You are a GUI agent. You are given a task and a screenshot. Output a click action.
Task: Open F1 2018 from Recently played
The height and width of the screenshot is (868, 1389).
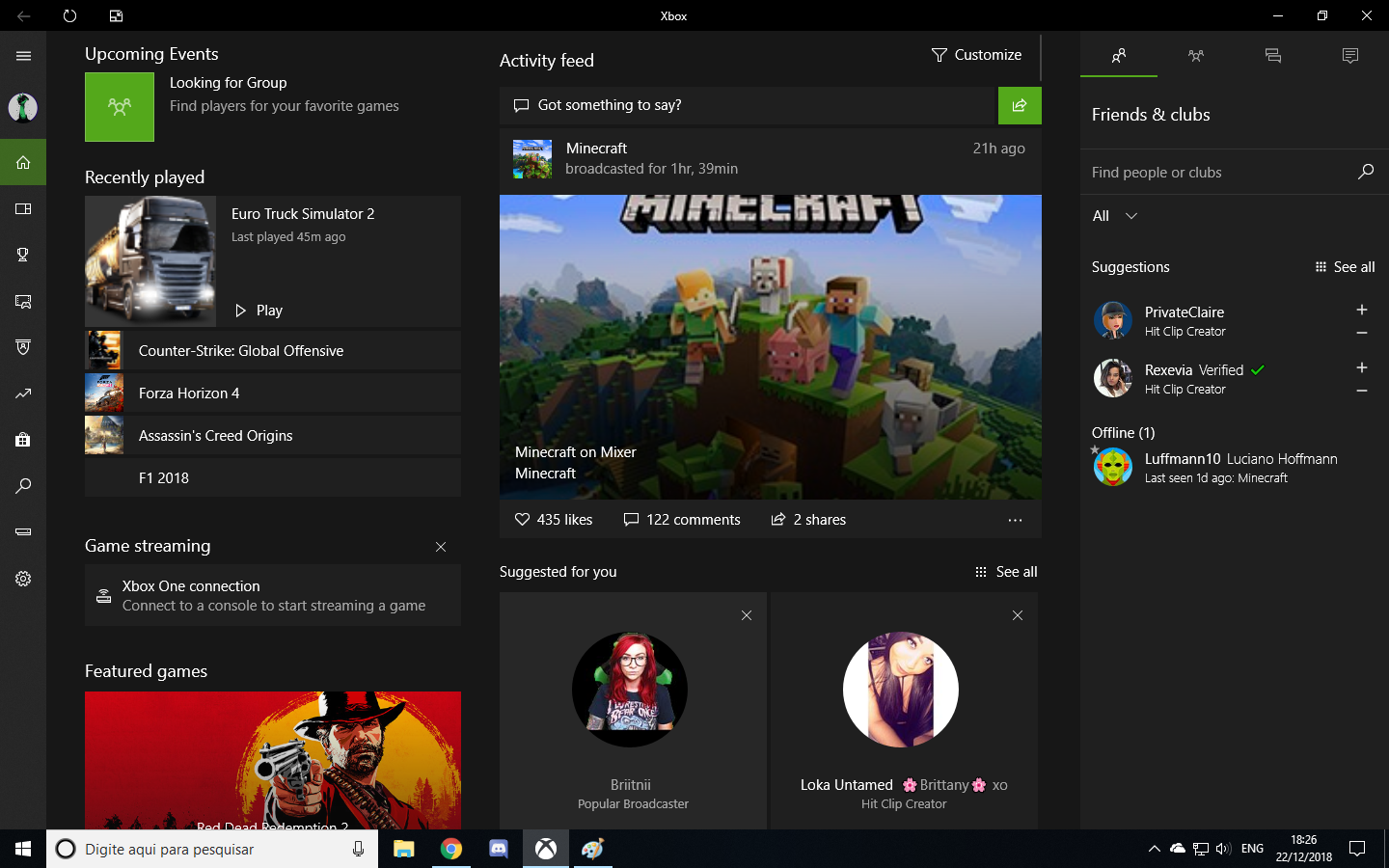point(273,478)
